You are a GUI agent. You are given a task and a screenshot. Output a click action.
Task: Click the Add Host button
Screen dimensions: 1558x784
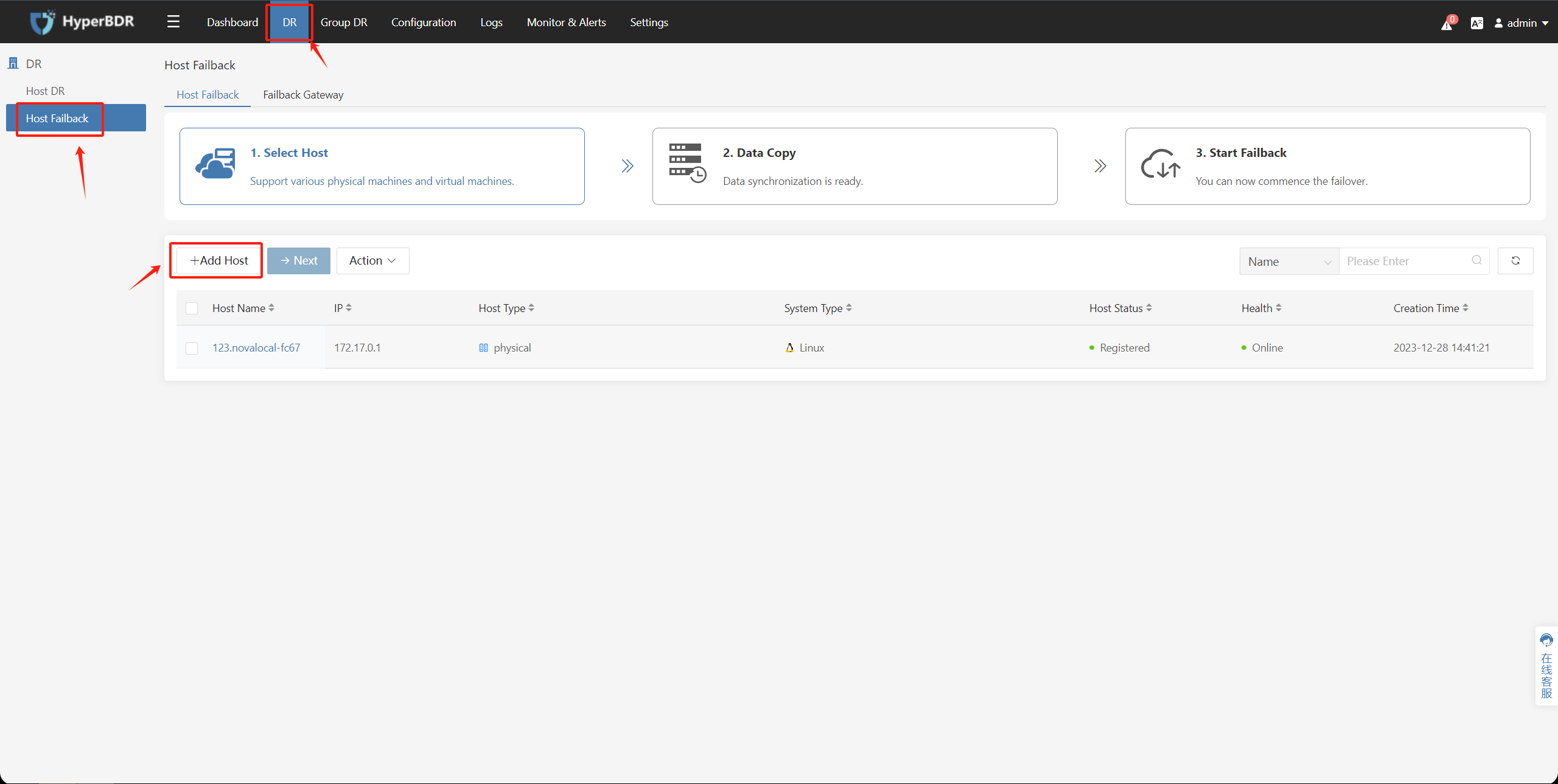click(x=216, y=260)
